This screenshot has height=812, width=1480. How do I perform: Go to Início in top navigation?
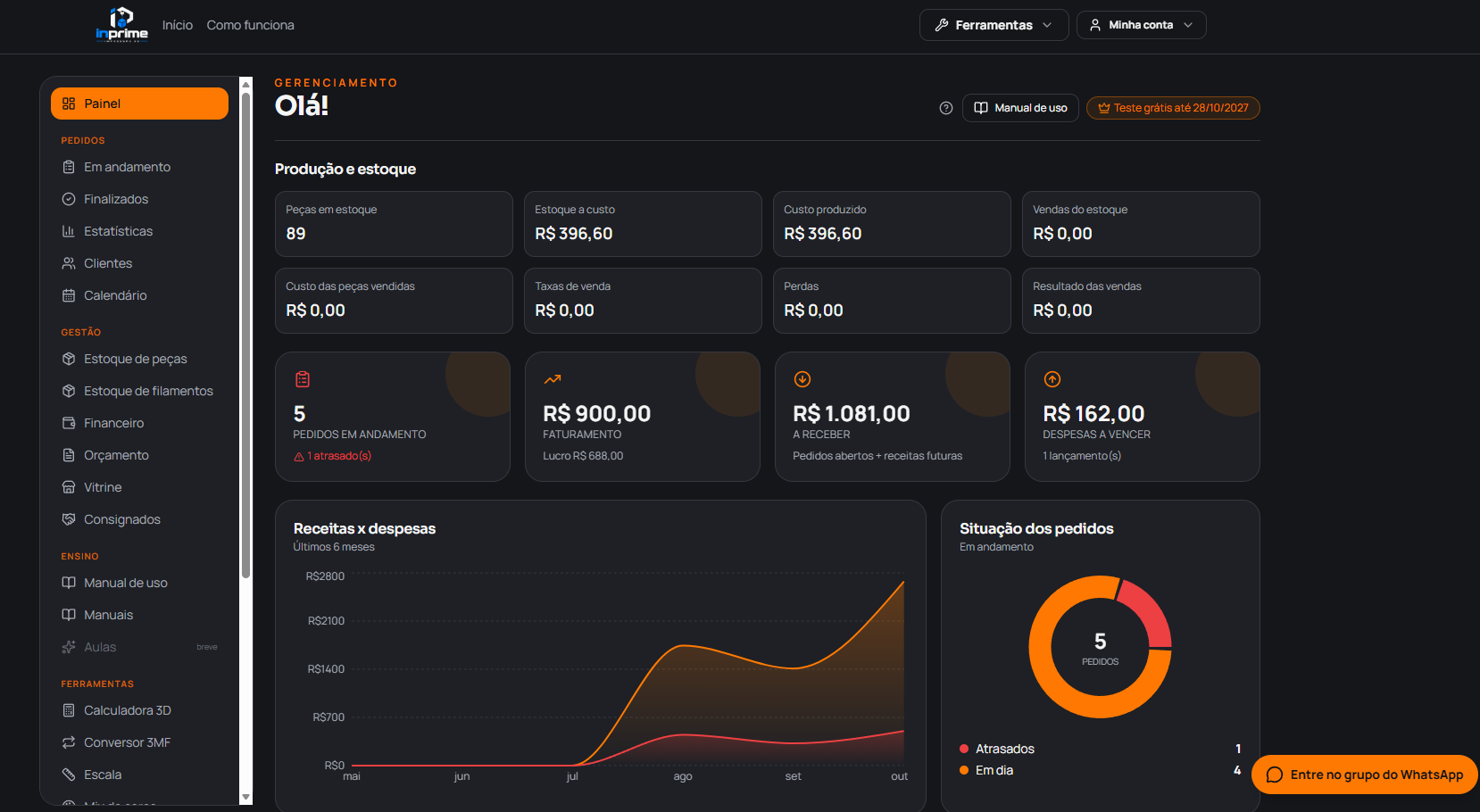(x=178, y=25)
